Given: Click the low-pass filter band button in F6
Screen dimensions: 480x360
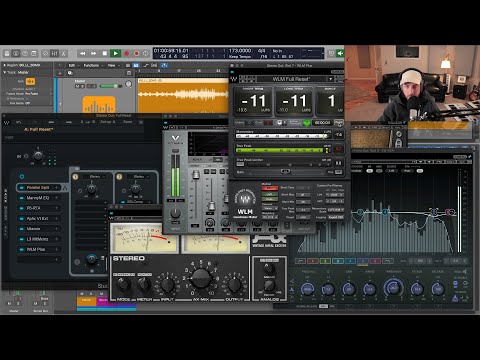Looking at the screenshot, I should coord(388,261).
